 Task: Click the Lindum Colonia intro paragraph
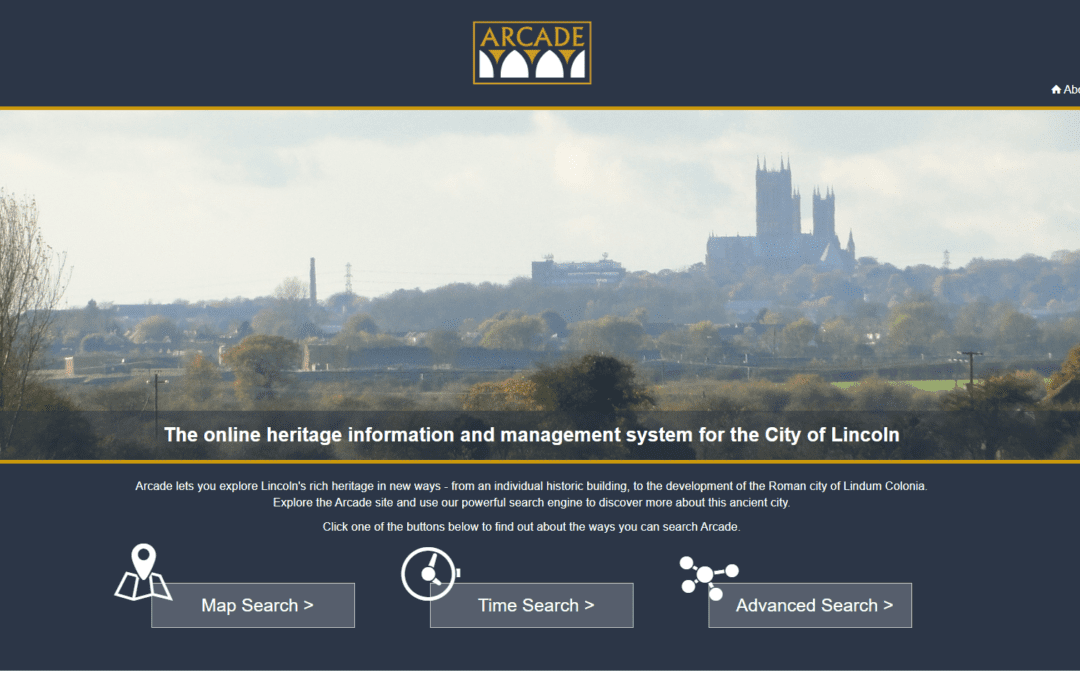point(532,494)
